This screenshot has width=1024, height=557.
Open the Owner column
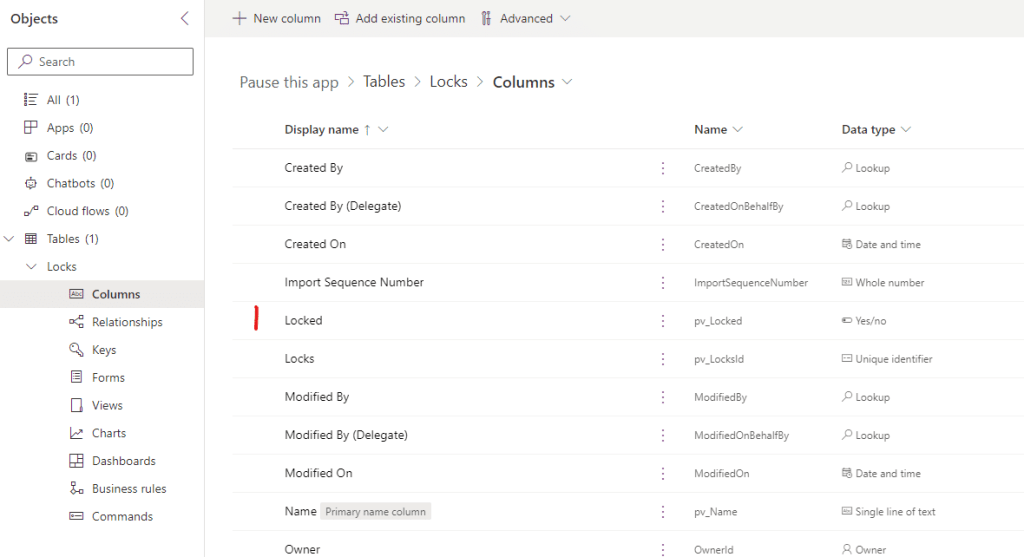[302, 550]
